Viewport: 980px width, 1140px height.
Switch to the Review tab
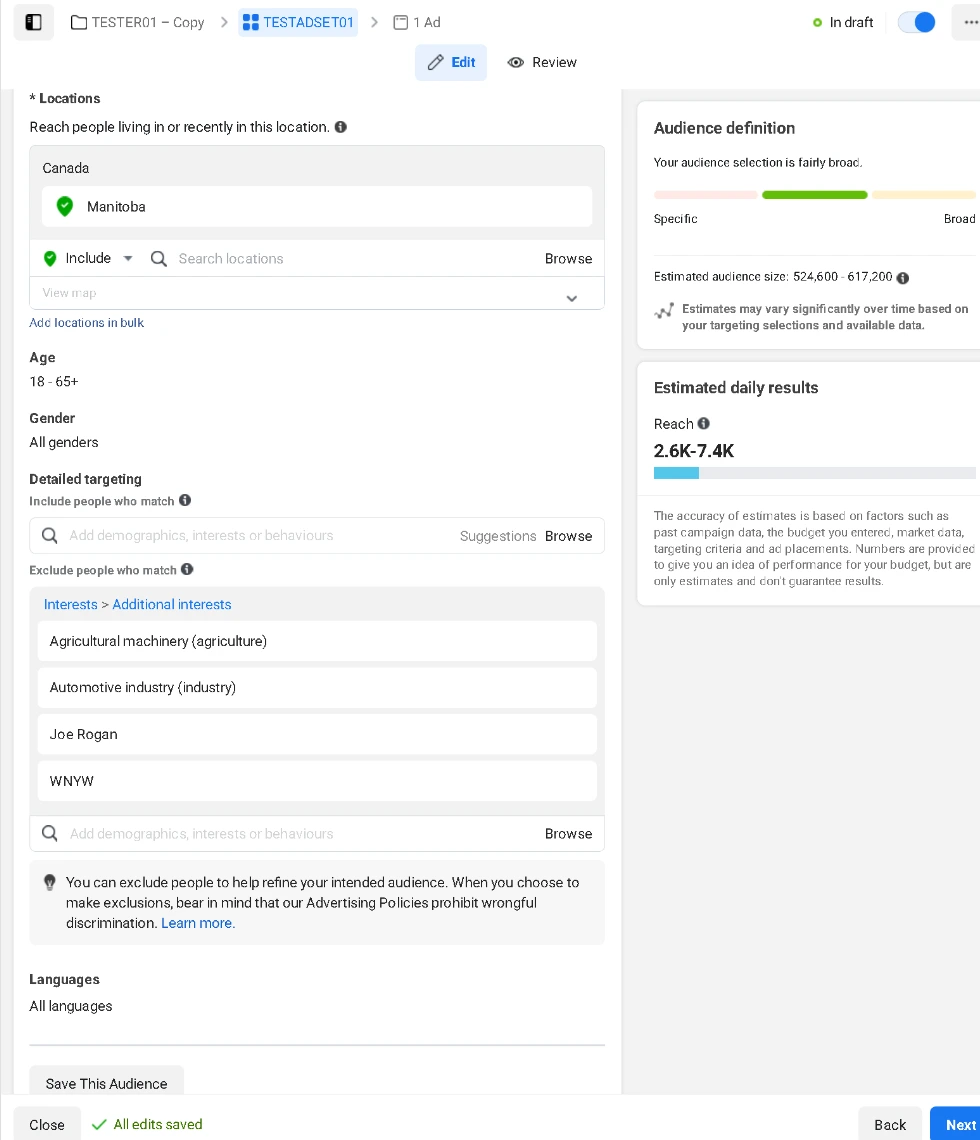[x=542, y=62]
